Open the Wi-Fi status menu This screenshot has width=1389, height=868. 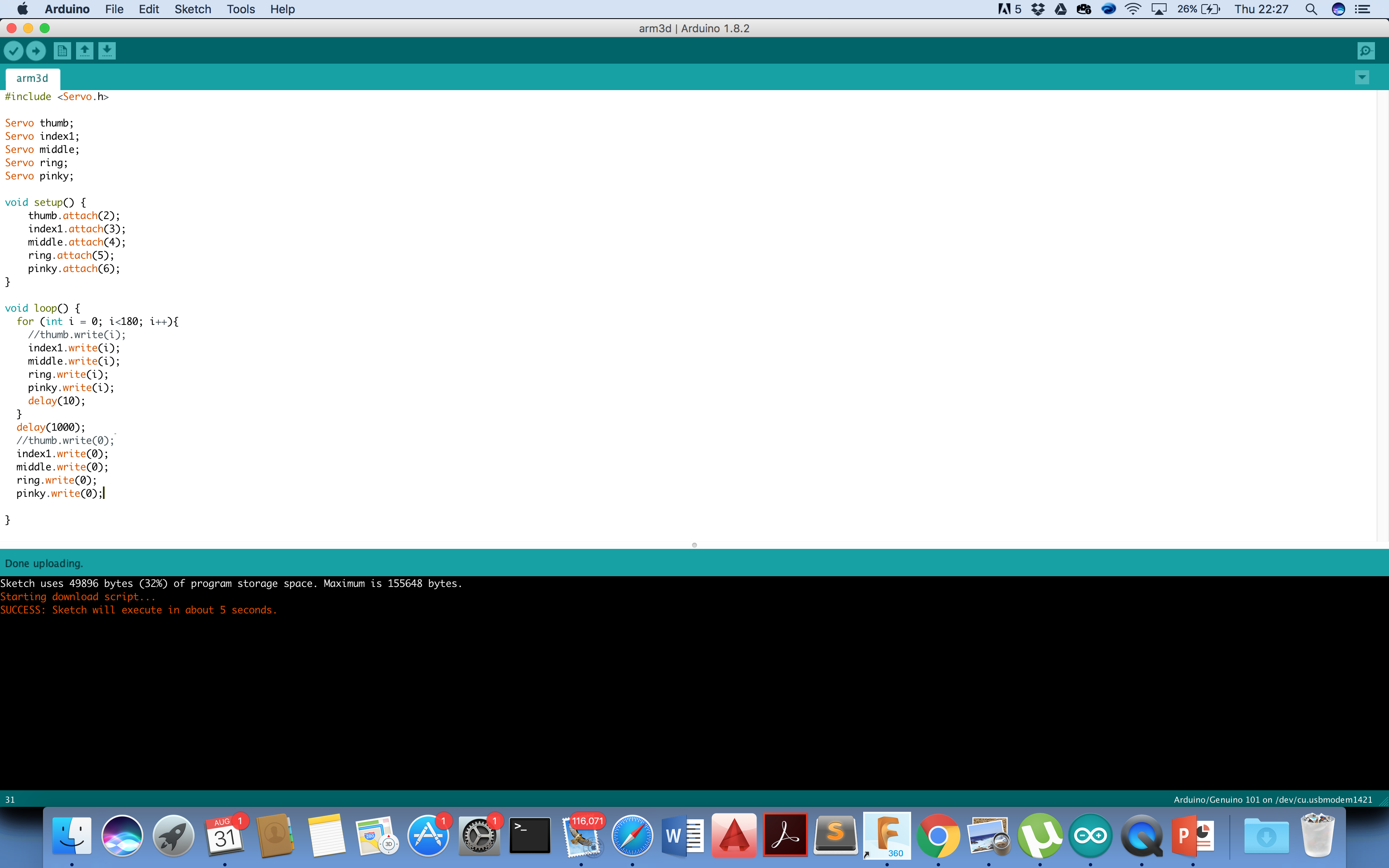point(1133,9)
